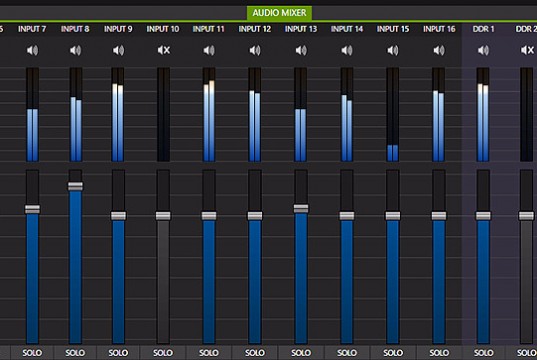Click the Input 13 fader knob

(301, 208)
